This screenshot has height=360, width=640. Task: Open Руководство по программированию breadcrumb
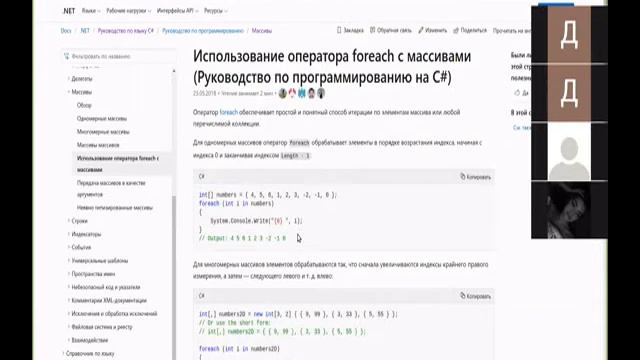pyautogui.click(x=203, y=31)
